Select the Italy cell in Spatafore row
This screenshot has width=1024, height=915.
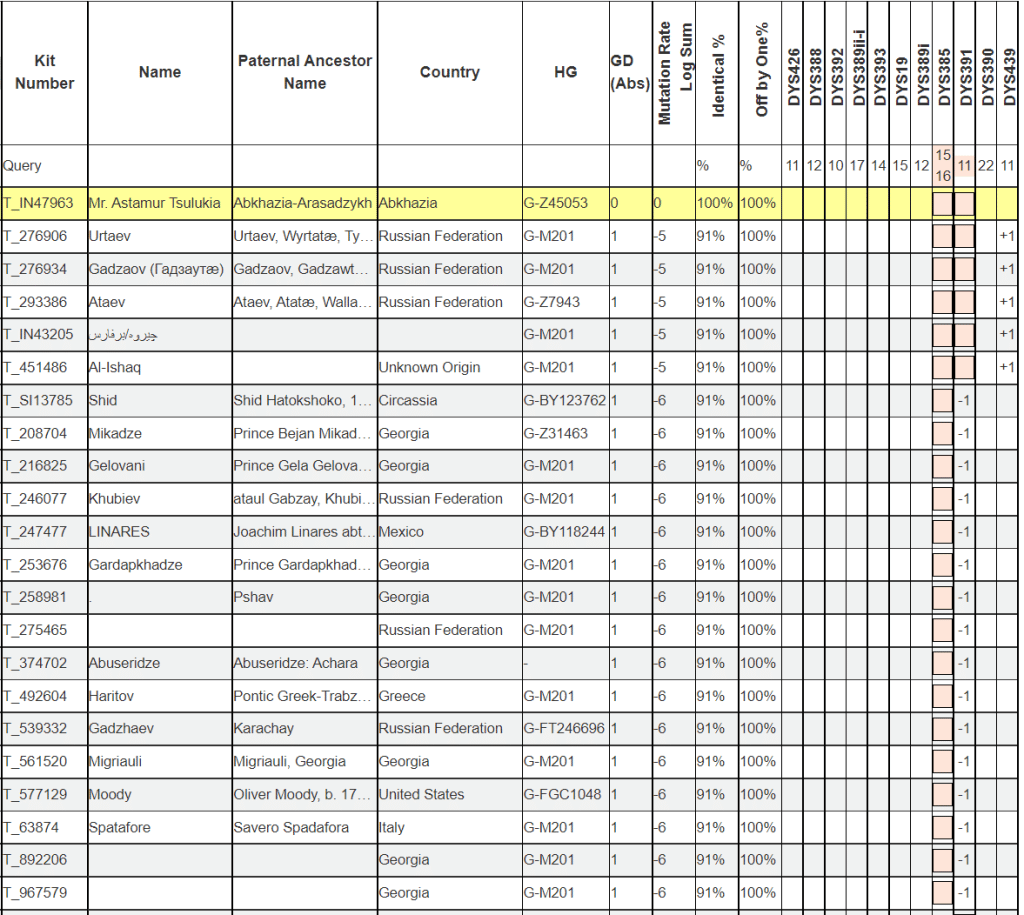coord(392,827)
